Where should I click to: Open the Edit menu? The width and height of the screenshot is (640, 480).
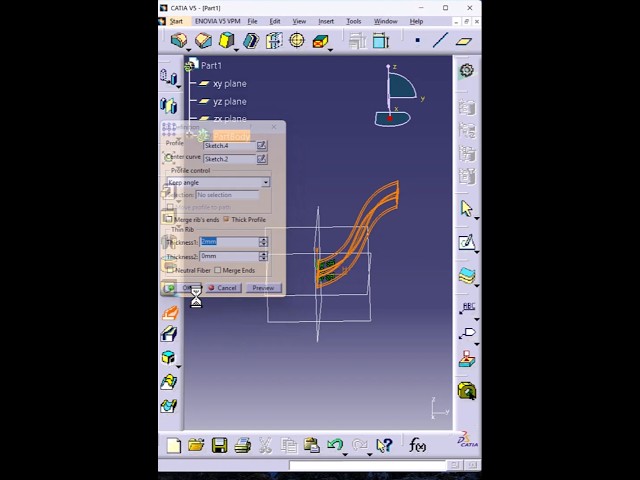coord(275,21)
